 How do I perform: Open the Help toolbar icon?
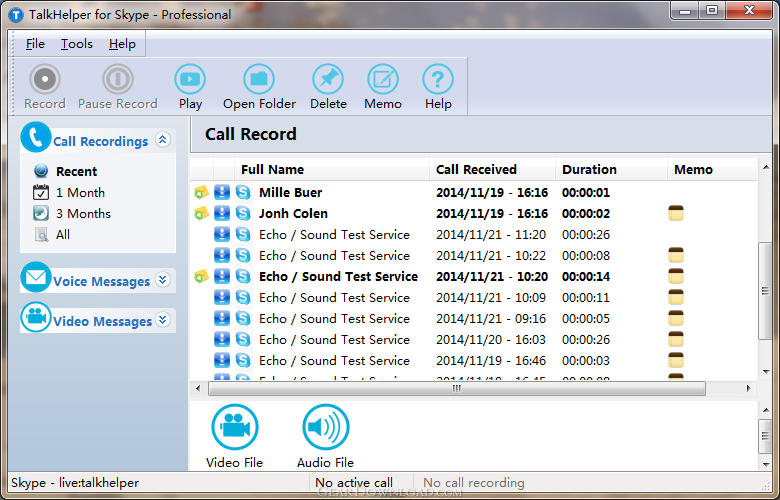pos(438,79)
